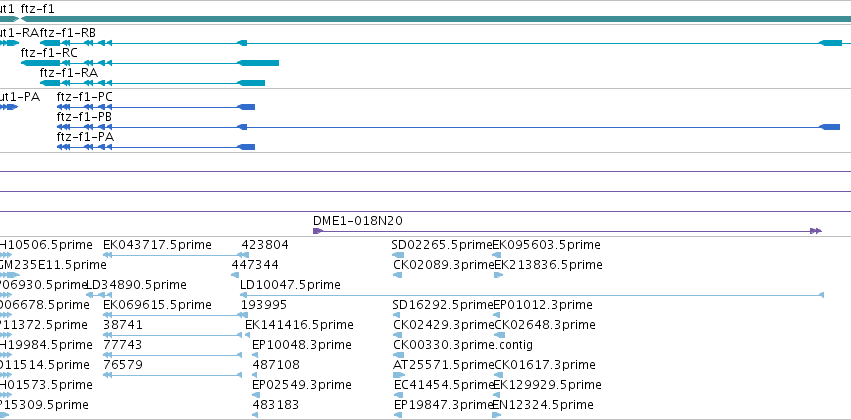Image resolution: width=851 pixels, height=420 pixels.
Task: Select EST EP02549.3prime
Action: coord(302,385)
